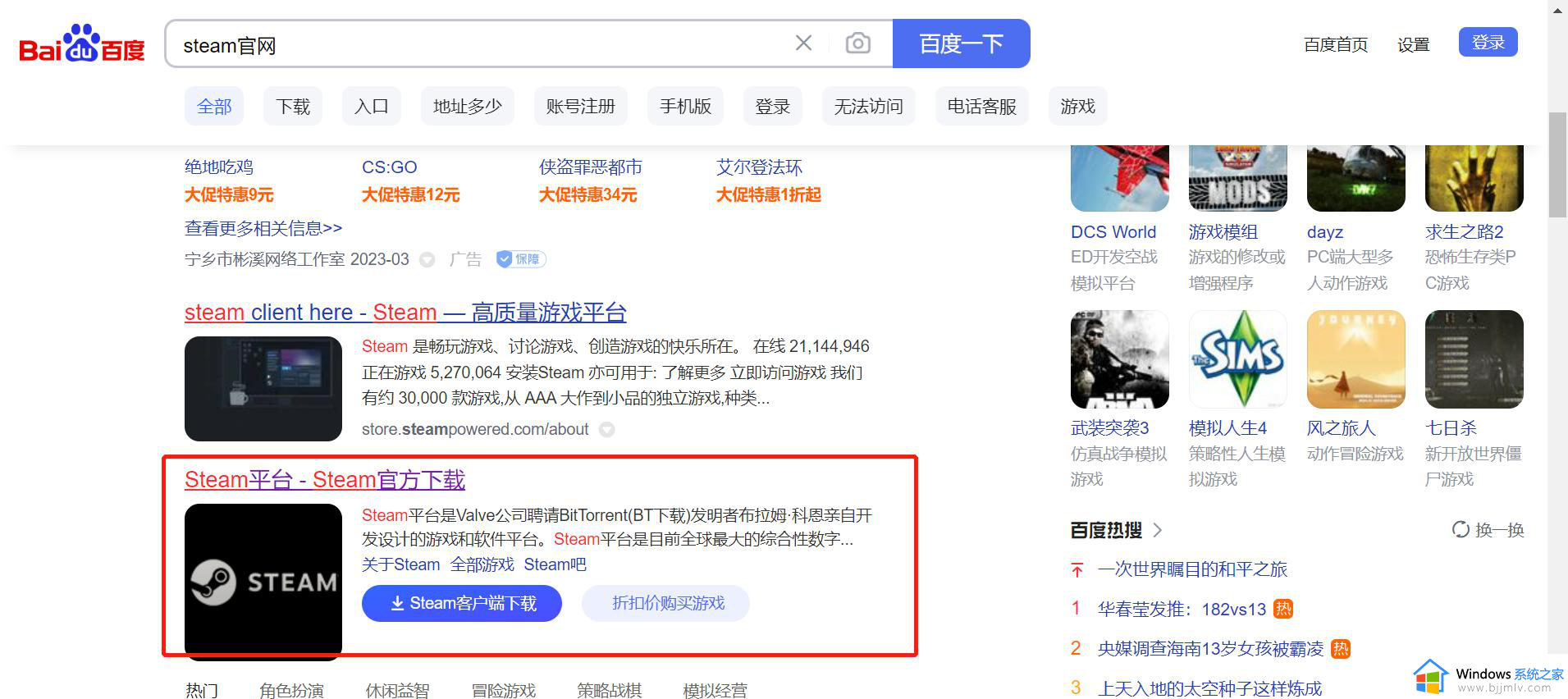
Task: Click the 登录 login button at top right
Action: tap(1488, 42)
